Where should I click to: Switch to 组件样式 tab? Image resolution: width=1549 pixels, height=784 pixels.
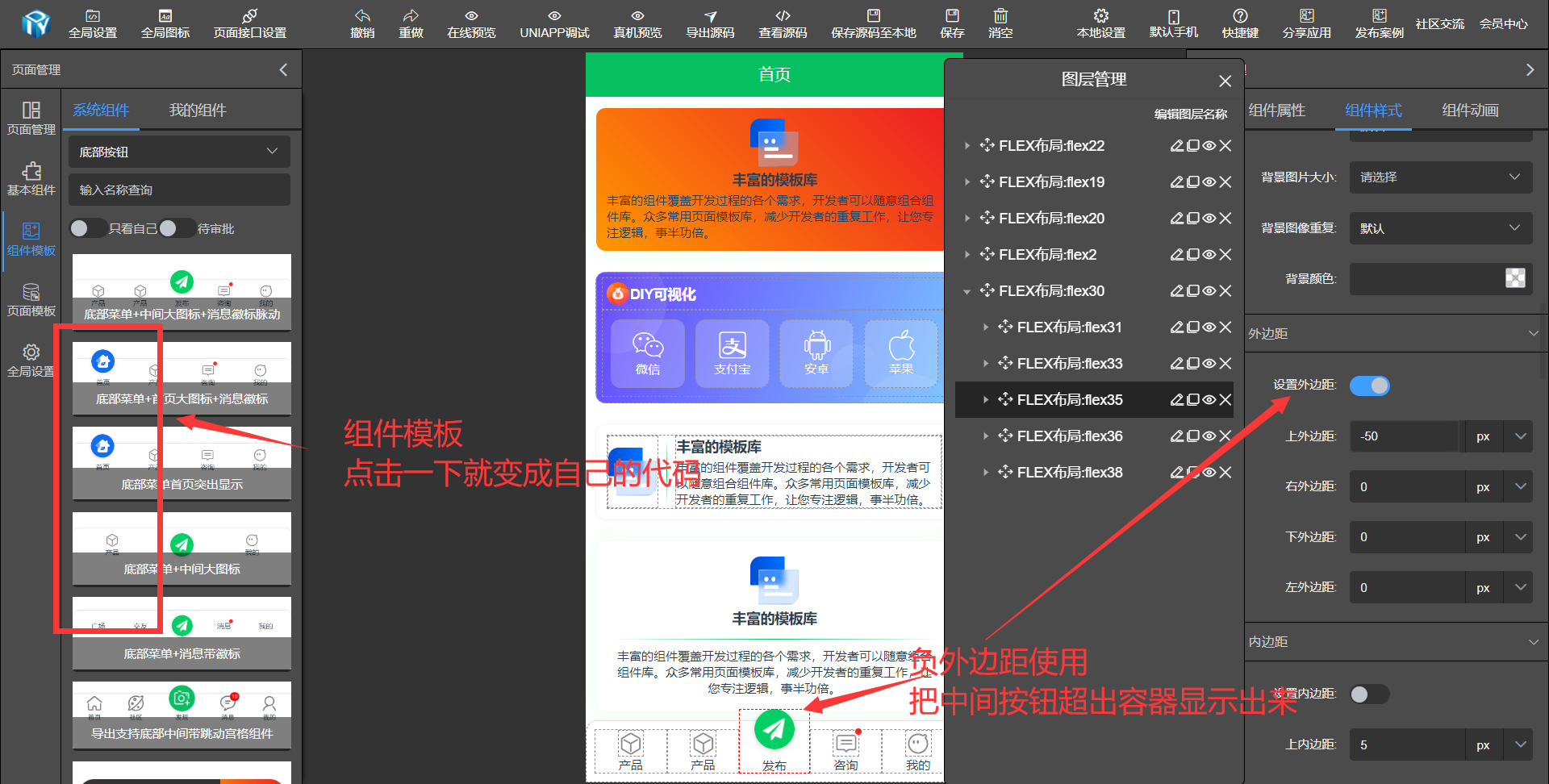1374,110
